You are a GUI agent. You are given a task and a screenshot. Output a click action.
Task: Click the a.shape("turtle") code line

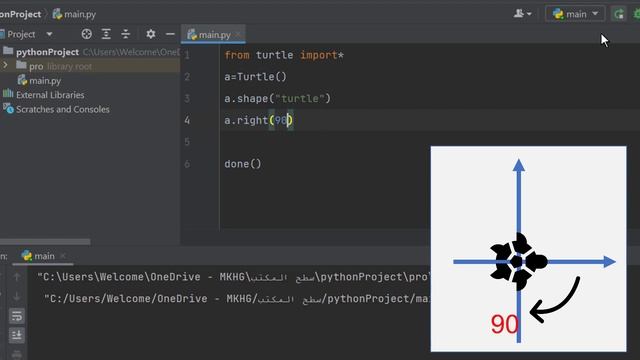pos(277,98)
